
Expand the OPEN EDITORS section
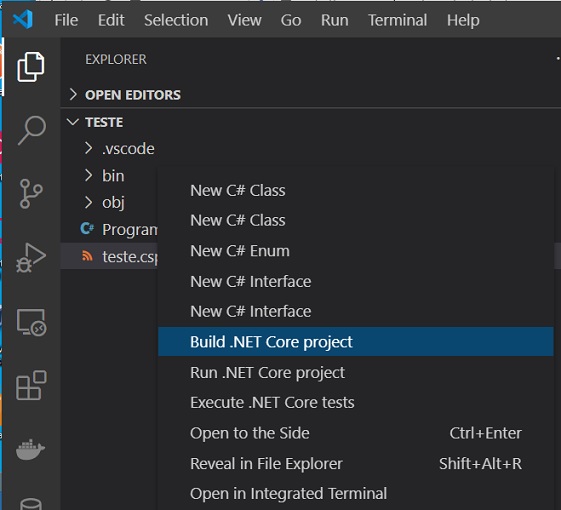(x=73, y=94)
